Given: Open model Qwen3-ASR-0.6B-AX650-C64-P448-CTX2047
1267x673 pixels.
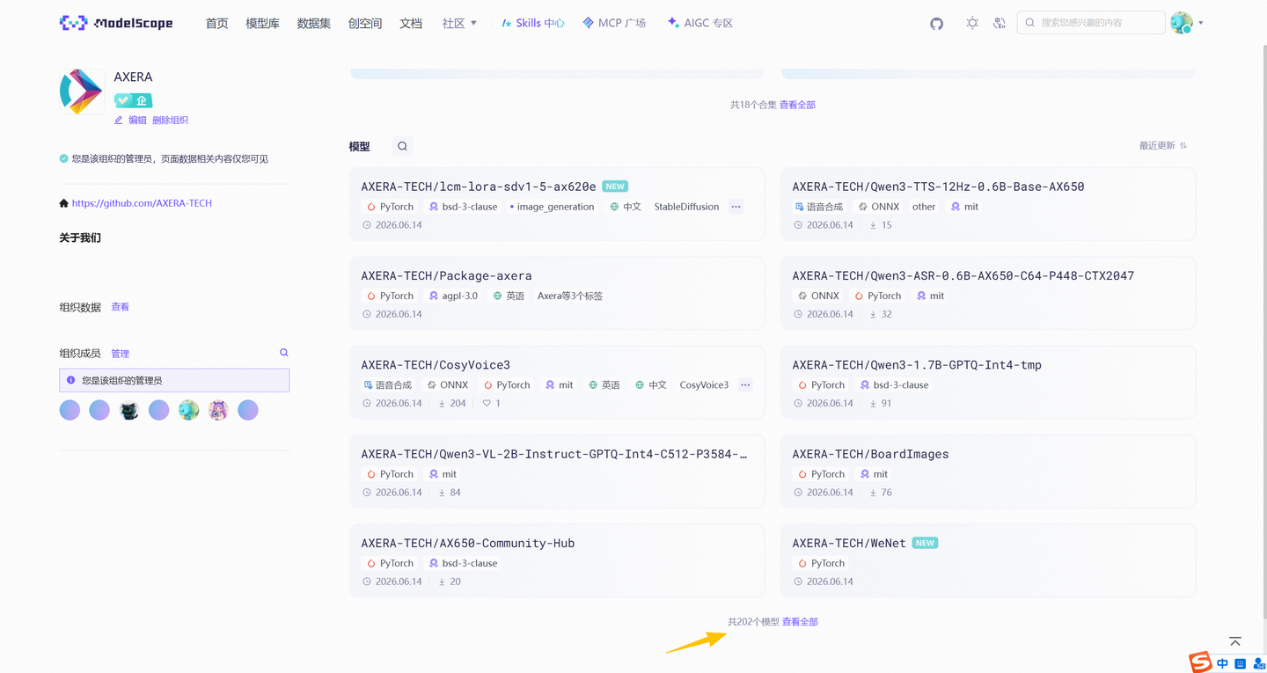Looking at the screenshot, I should (x=963, y=276).
